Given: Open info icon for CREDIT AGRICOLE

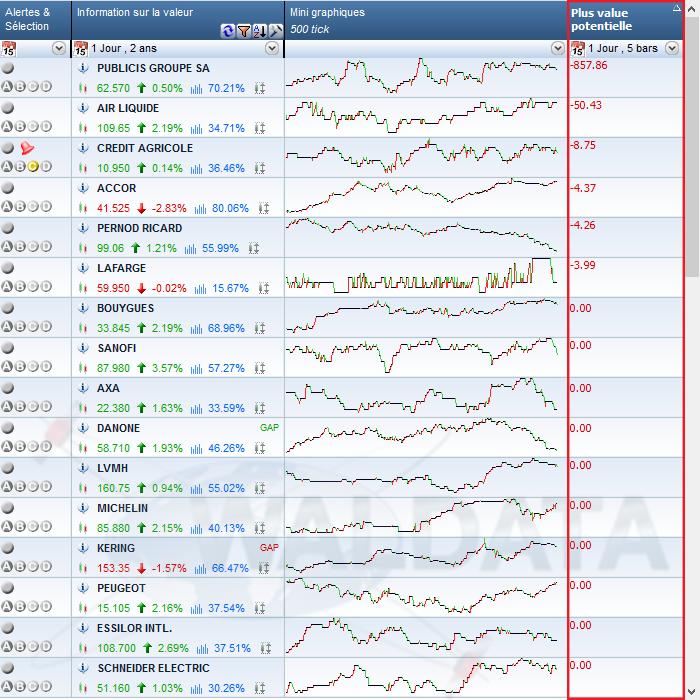Looking at the screenshot, I should coord(83,148).
